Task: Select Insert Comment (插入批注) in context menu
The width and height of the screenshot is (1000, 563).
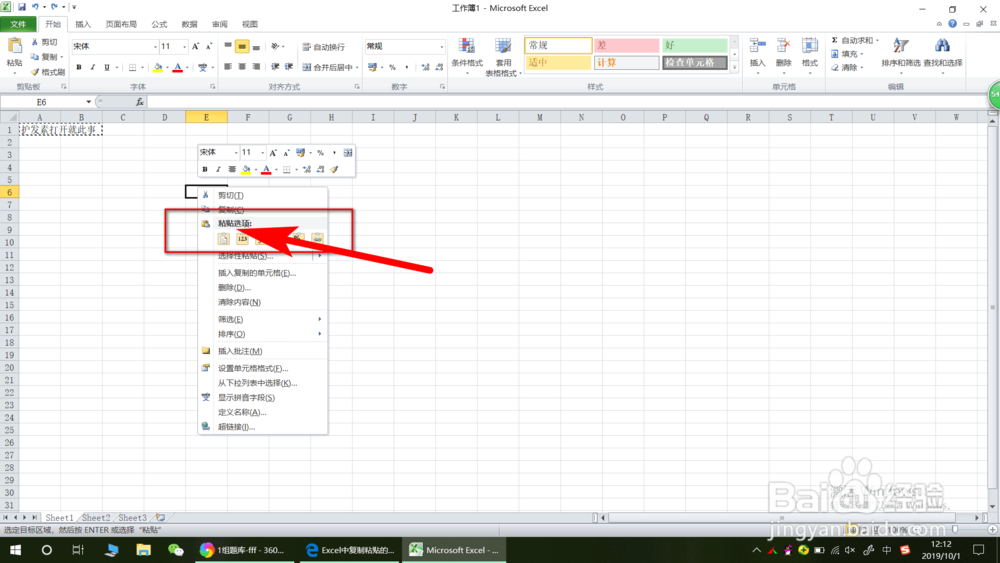Action: click(x=262, y=351)
